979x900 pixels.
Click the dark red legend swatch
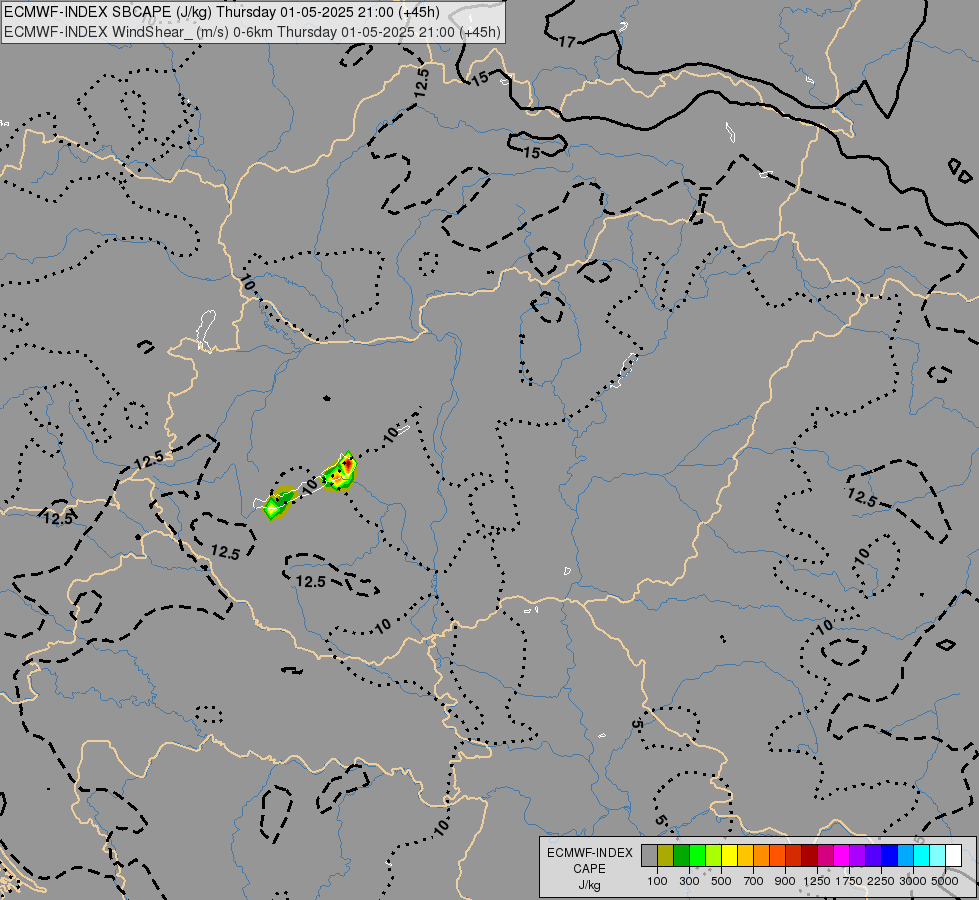click(809, 856)
